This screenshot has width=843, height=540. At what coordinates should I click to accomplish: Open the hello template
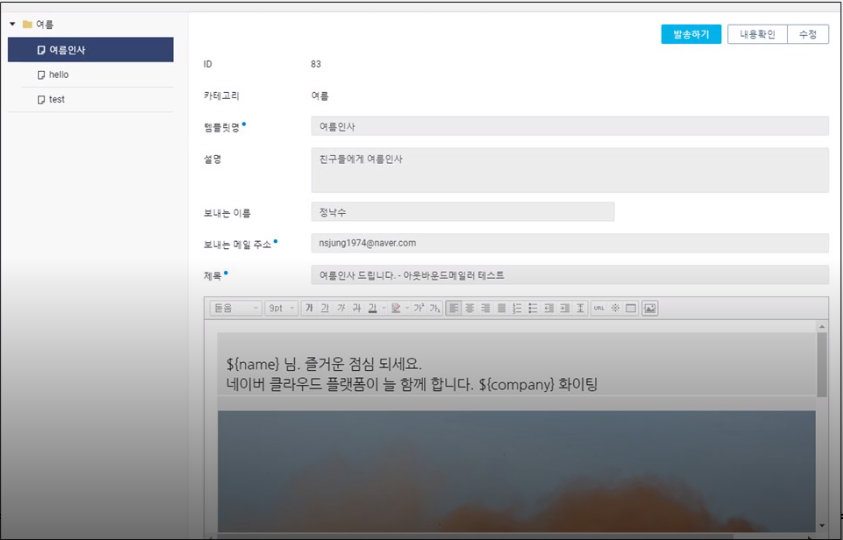click(x=58, y=75)
